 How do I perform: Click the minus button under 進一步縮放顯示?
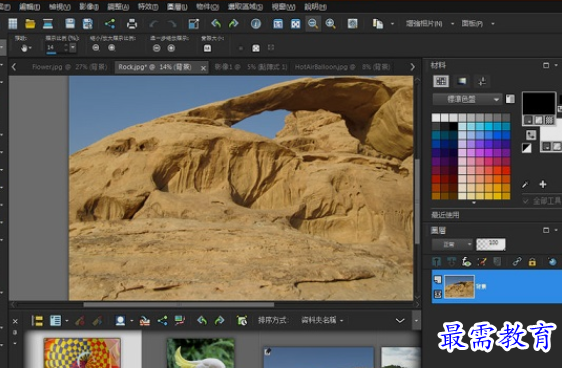click(x=157, y=48)
